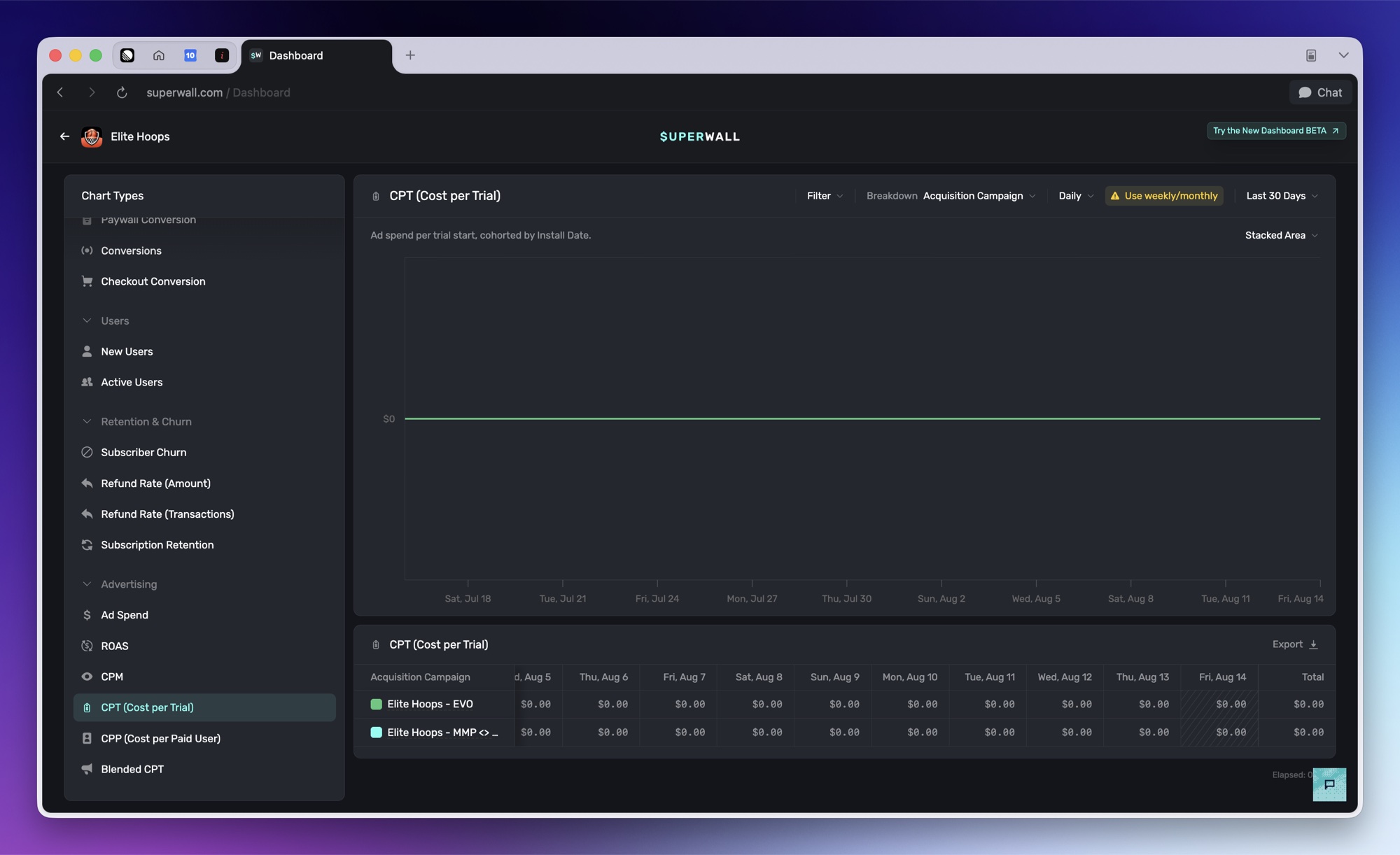Open the Checkout Conversion chart
The width and height of the screenshot is (1400, 855).
pyautogui.click(x=153, y=281)
